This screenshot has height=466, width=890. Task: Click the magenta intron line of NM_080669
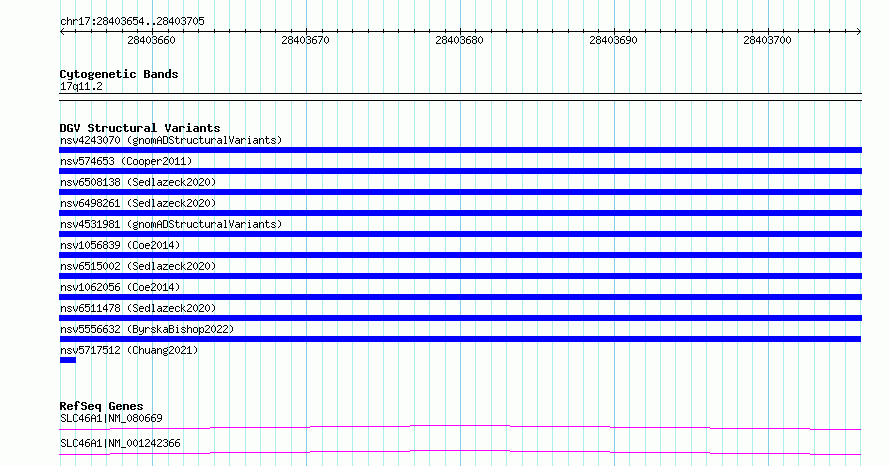(x=460, y=426)
